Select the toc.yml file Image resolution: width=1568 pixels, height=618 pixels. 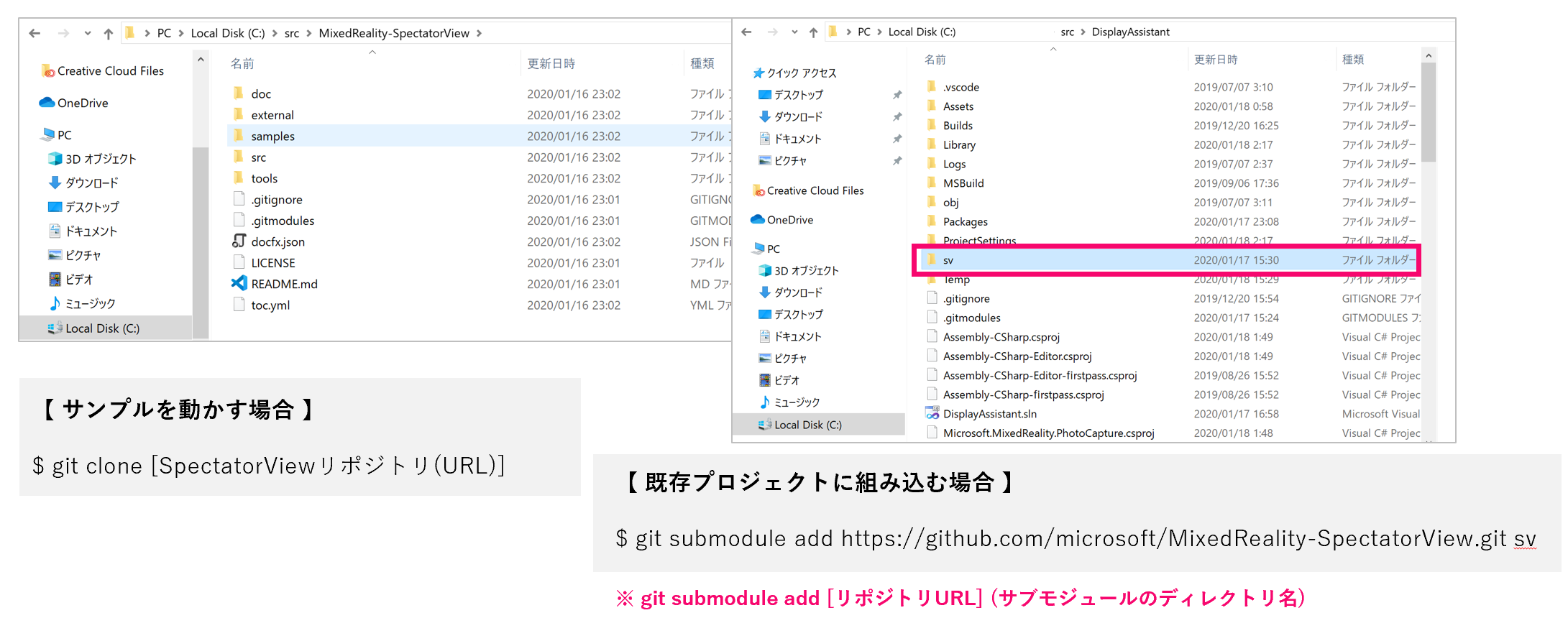[271, 305]
